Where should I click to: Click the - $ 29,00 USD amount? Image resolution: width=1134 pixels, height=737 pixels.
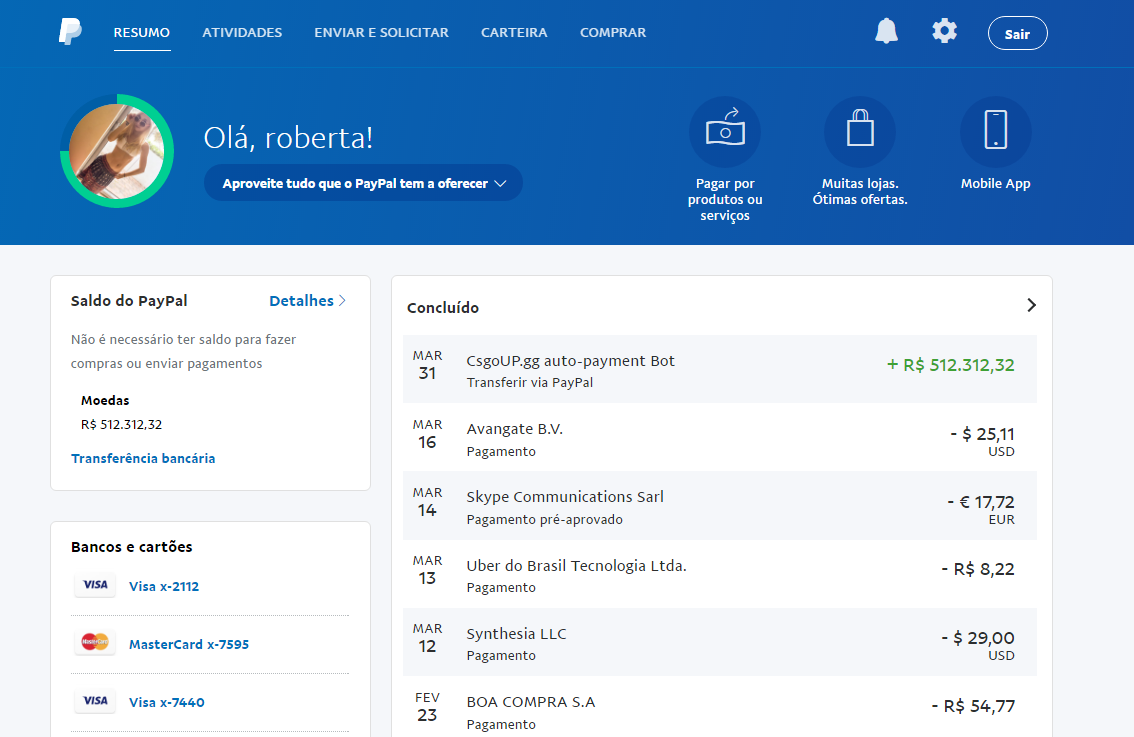pos(978,645)
